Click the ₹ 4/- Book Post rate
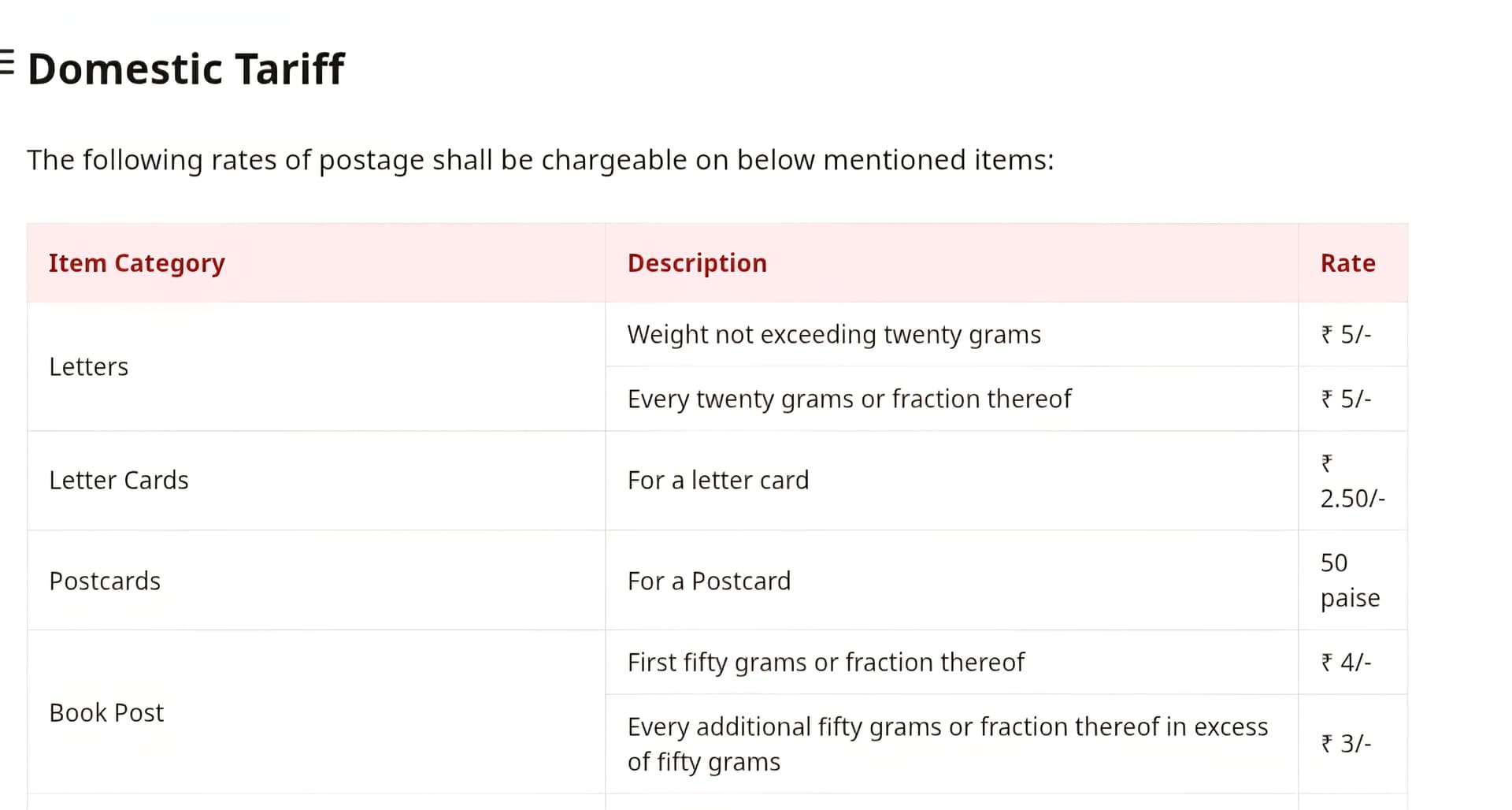This screenshot has width=1512, height=810. coord(1346,663)
